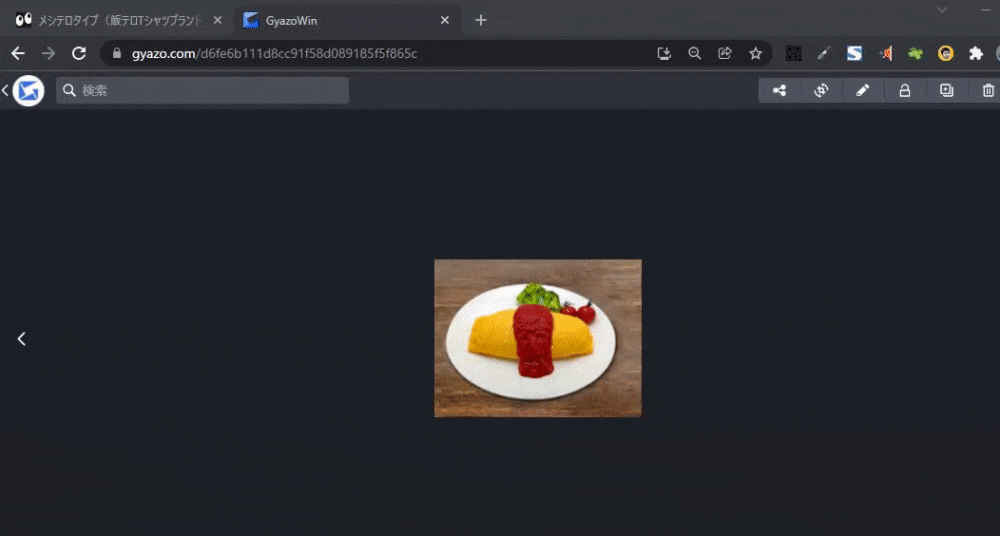Open the Chrome extensions puzzle icon
This screenshot has height=536, width=1000.
[976, 53]
